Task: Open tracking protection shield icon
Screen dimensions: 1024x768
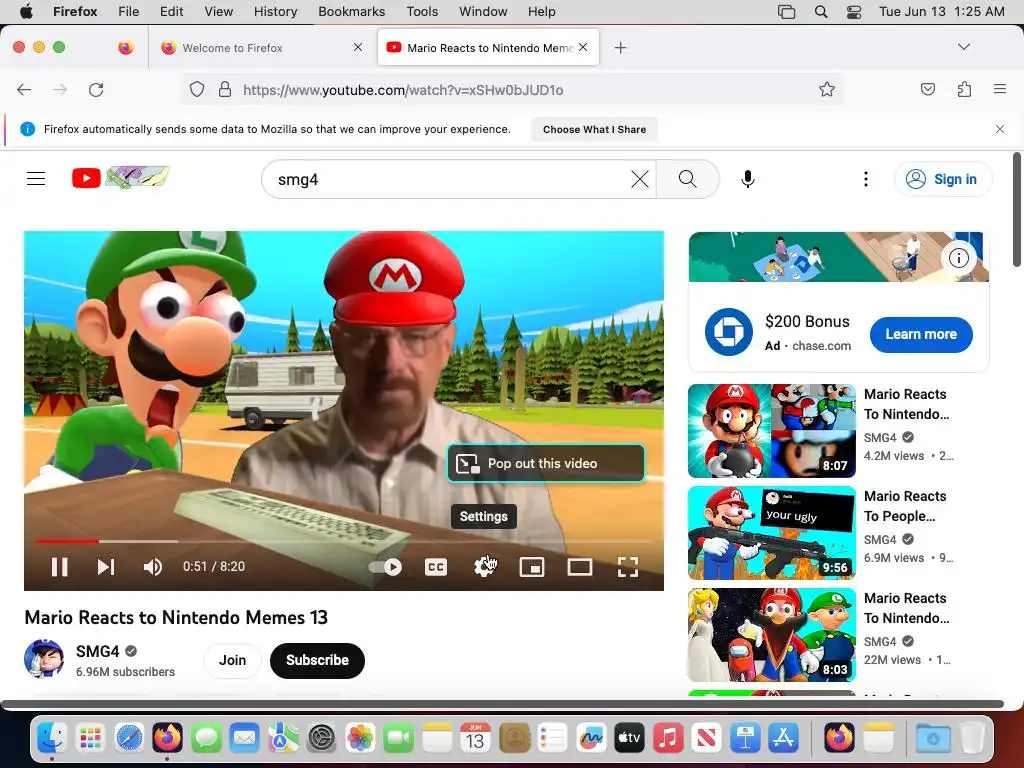Action: coord(197,89)
